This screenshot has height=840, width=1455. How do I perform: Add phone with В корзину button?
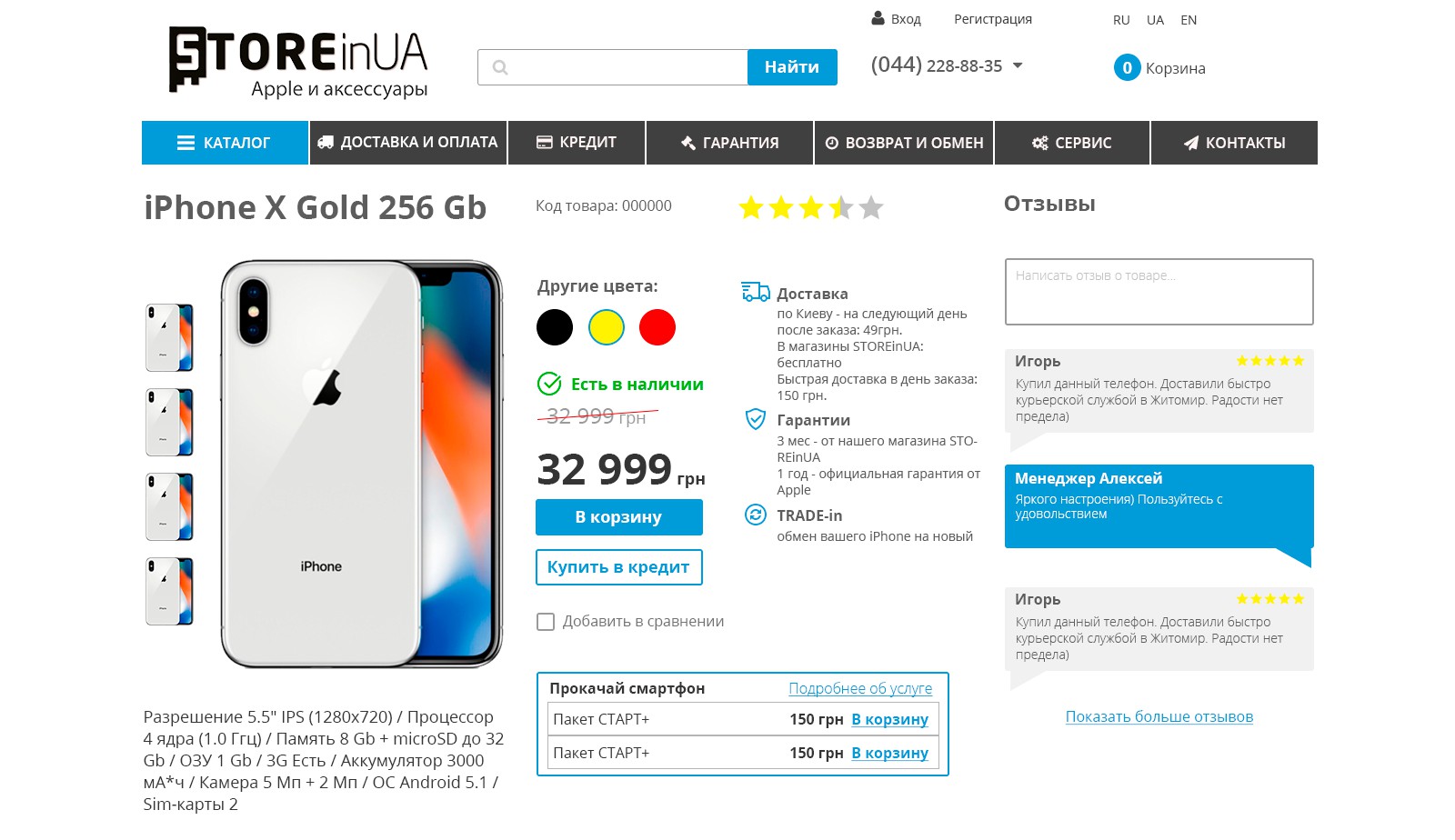coord(618,517)
